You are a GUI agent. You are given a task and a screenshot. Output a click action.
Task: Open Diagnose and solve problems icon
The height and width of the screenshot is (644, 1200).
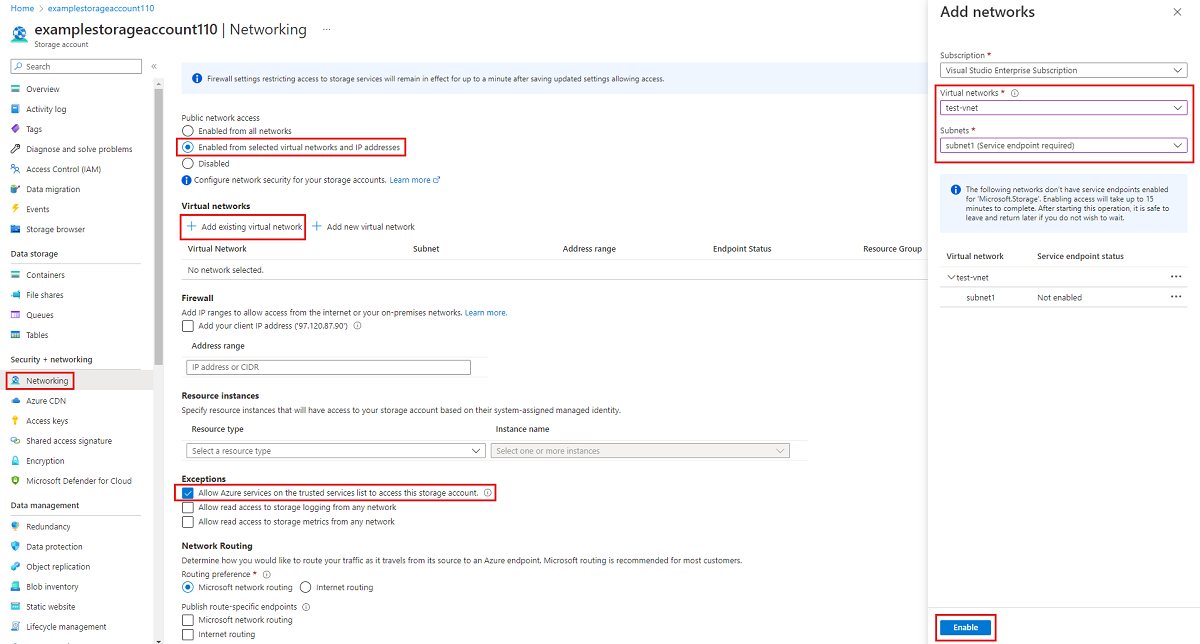(x=15, y=149)
